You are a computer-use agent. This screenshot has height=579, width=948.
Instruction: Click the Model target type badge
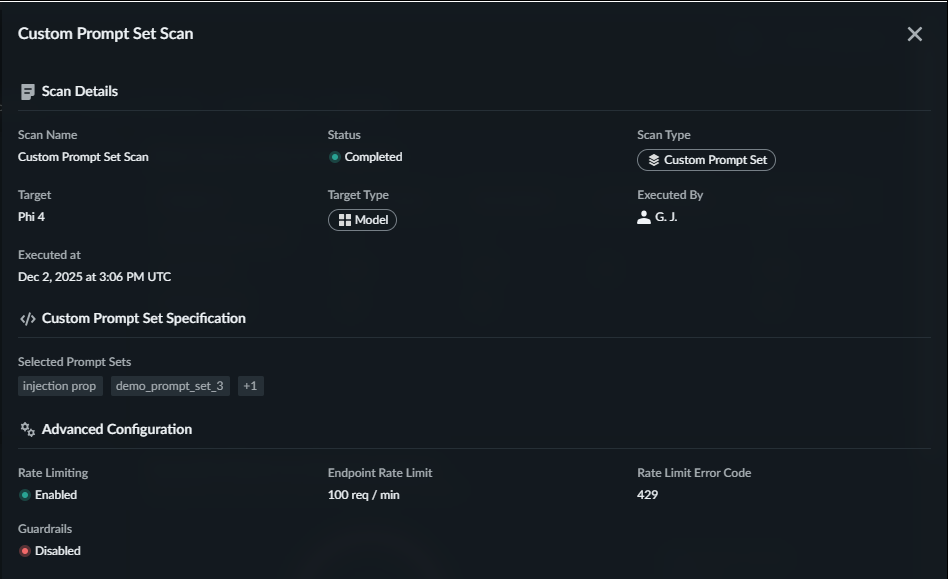point(362,220)
